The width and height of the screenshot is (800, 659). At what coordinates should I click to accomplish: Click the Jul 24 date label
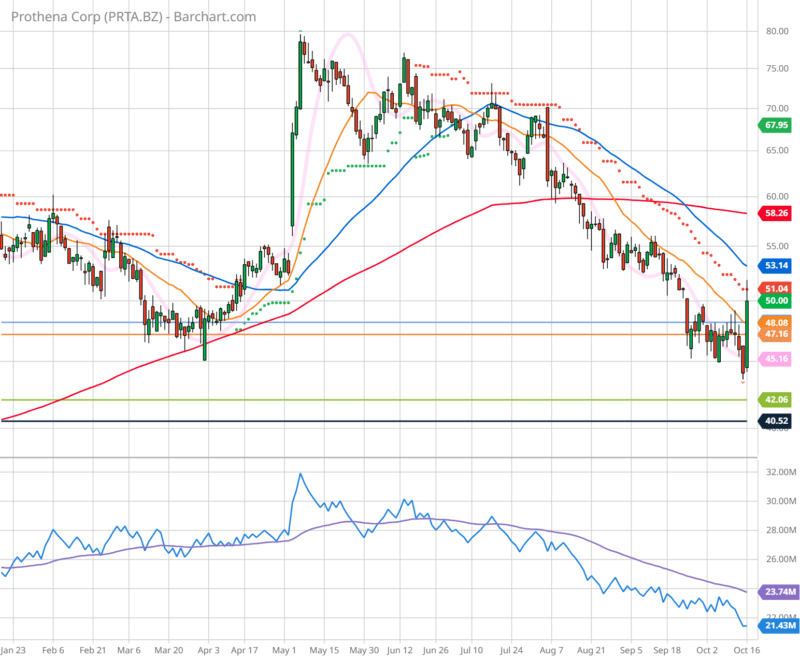tap(511, 650)
